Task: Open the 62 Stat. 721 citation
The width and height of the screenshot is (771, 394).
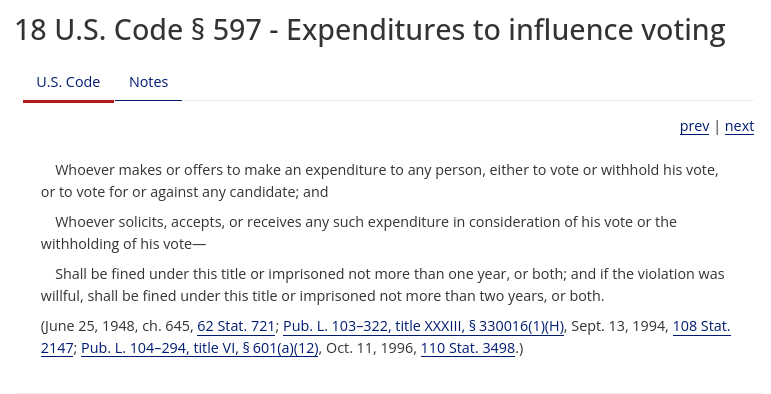Action: [x=236, y=326]
